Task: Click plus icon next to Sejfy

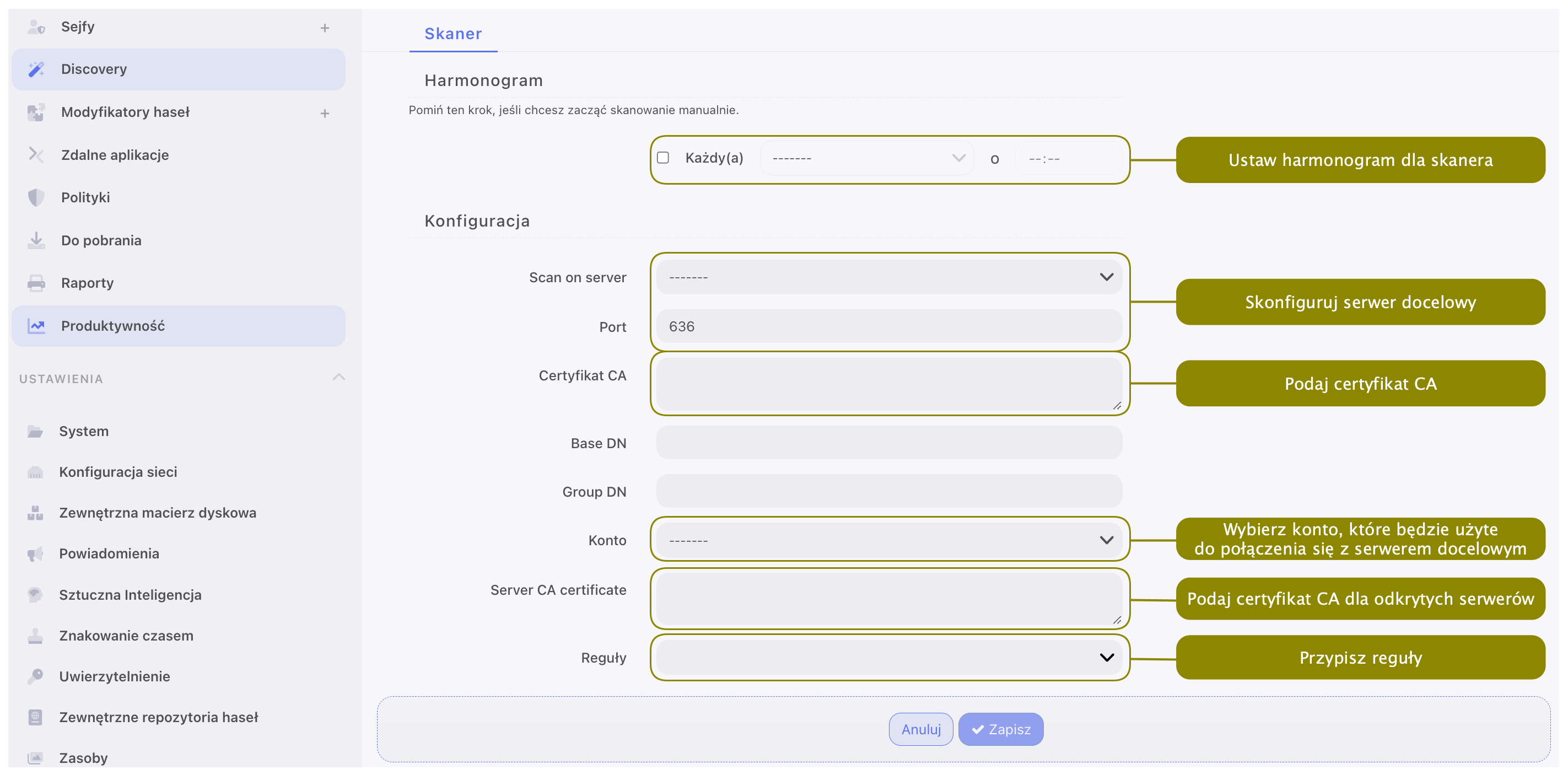Action: 325,28
